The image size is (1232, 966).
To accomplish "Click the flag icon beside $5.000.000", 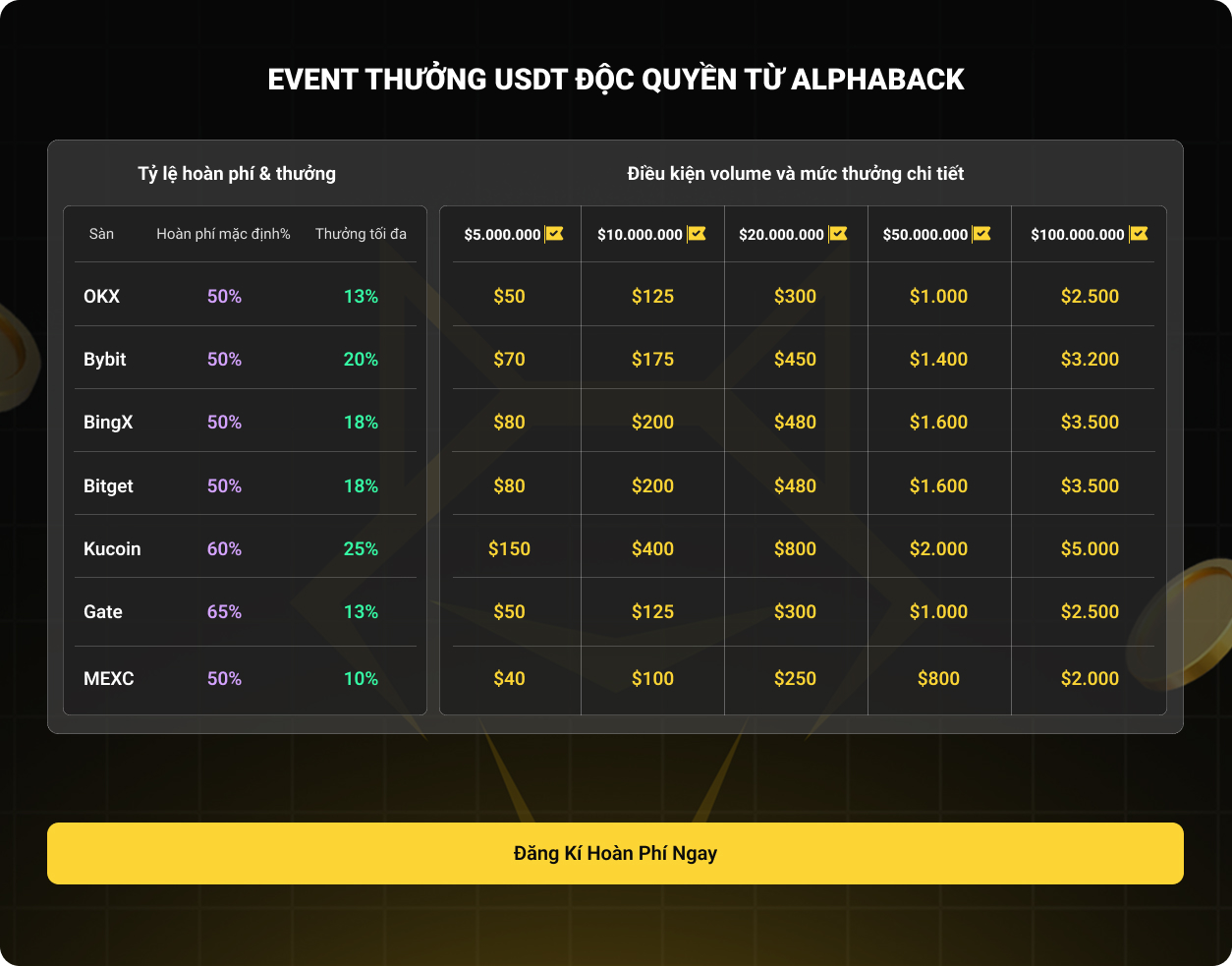I will (554, 234).
